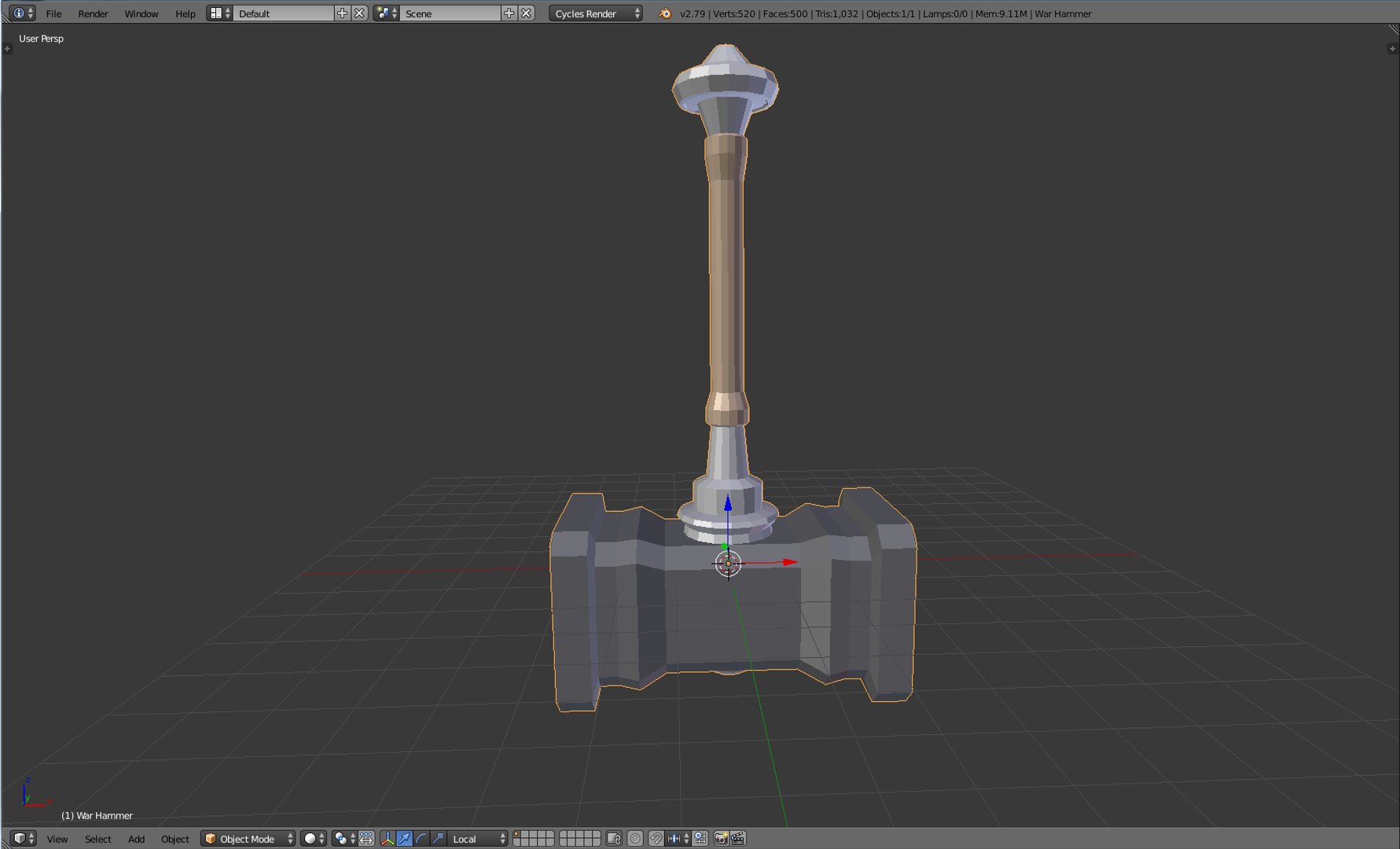Open the scene browser icon
Image resolution: width=1400 pixels, height=849 pixels.
coord(386,13)
